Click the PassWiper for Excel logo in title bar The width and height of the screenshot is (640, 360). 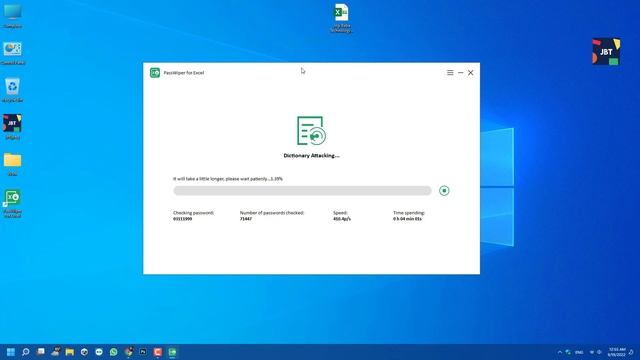tap(155, 73)
